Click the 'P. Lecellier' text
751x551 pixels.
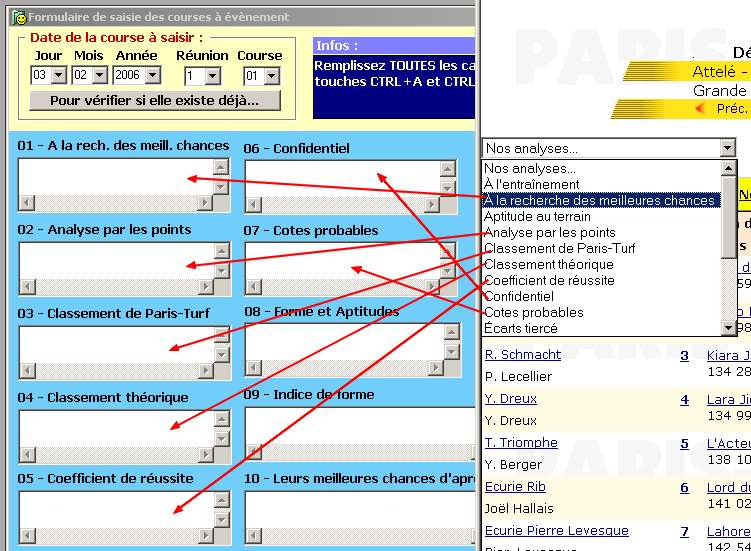pyautogui.click(x=518, y=377)
